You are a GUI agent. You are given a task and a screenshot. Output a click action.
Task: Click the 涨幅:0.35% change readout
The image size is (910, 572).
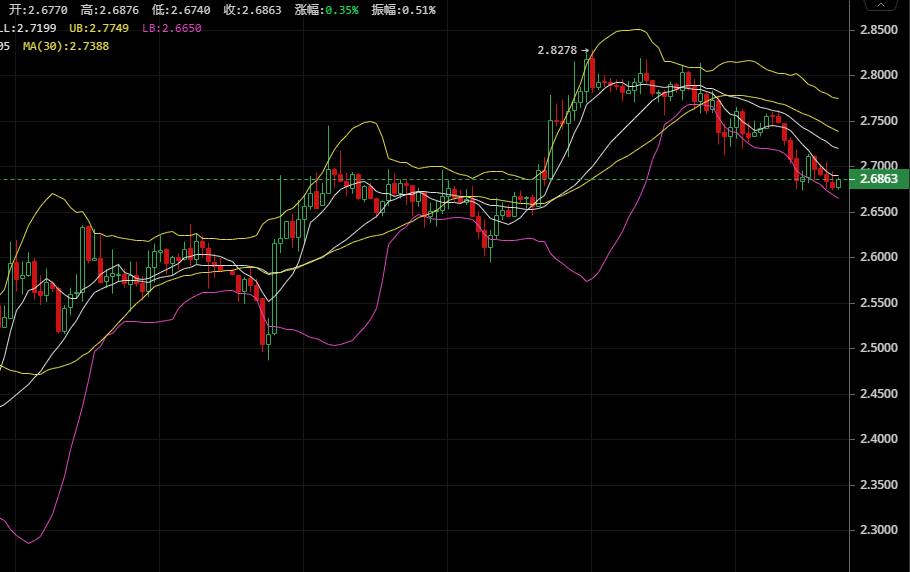[x=327, y=10]
